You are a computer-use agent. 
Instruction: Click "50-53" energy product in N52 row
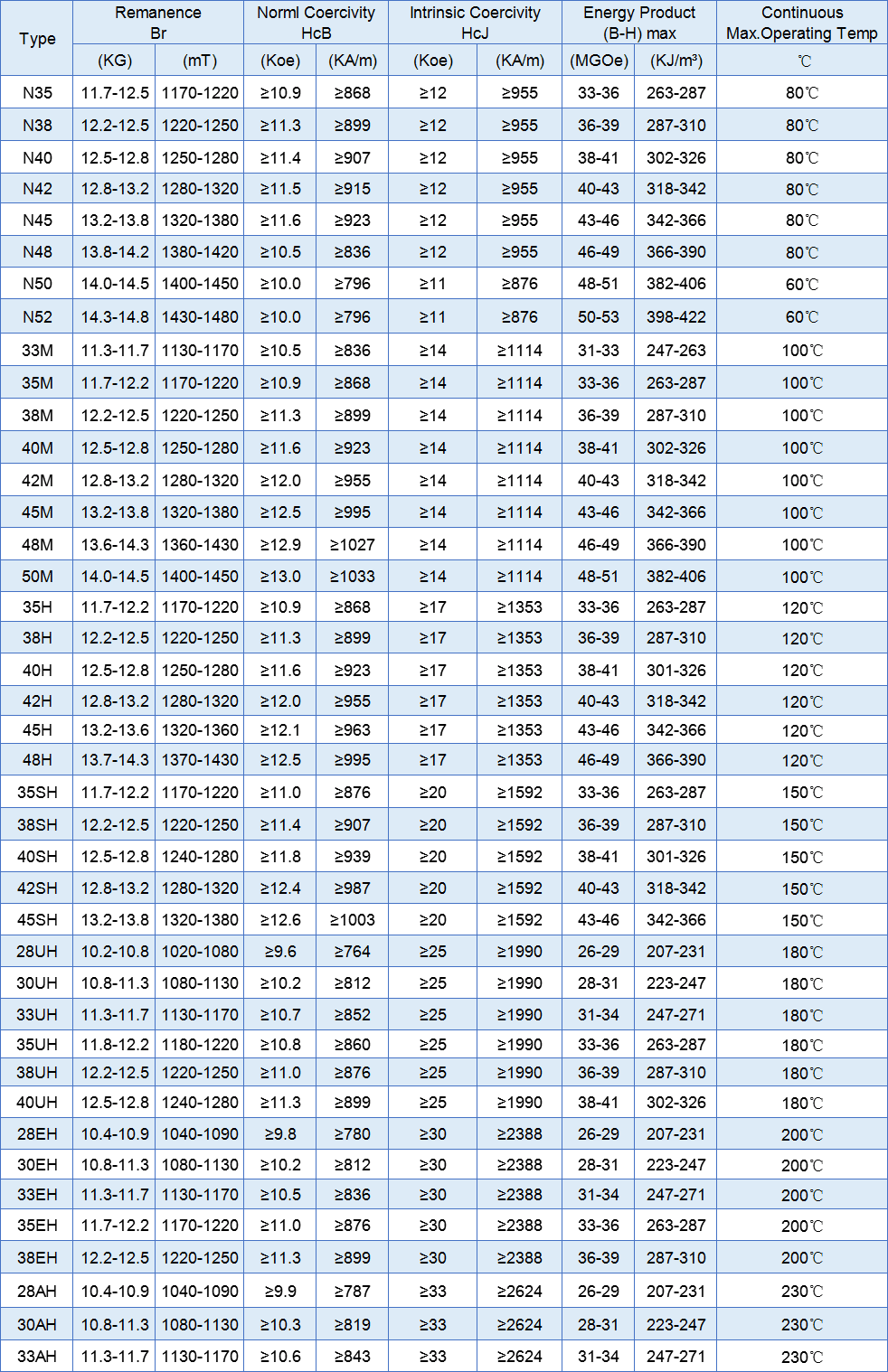pos(599,316)
